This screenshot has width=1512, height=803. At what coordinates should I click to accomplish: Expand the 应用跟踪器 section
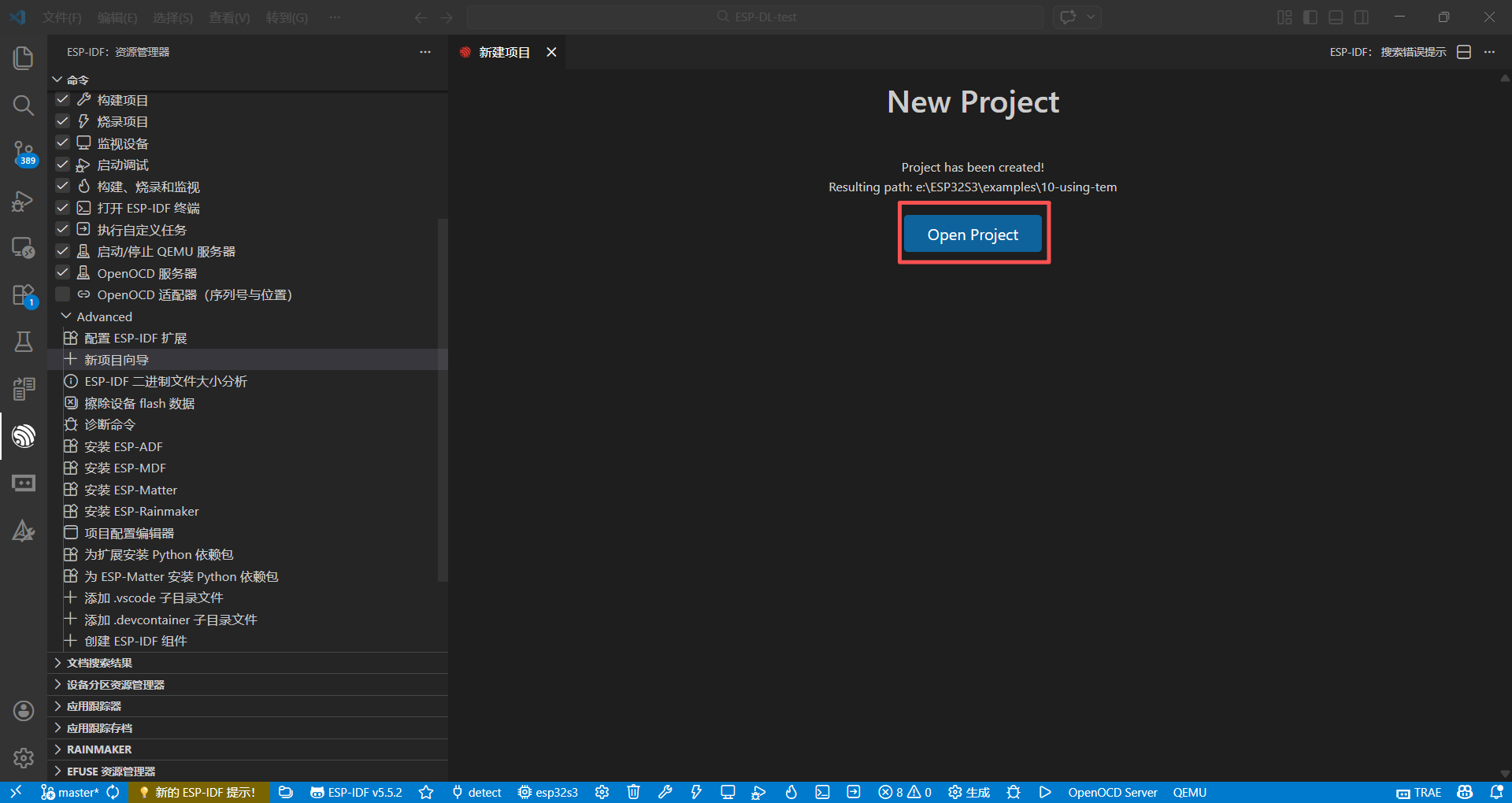tap(248, 706)
